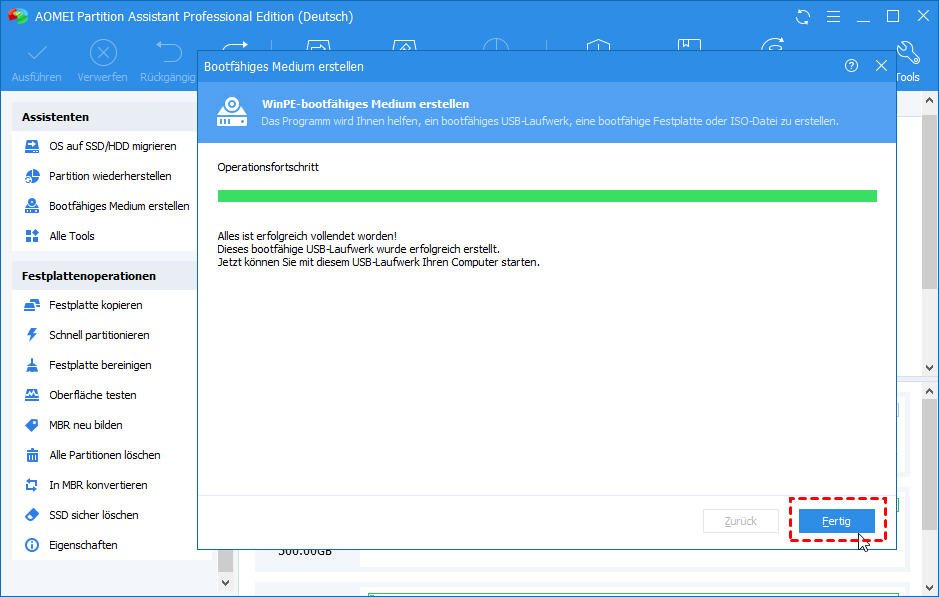
Task: Click AOMEI logo in title bar
Action: pos(17,16)
